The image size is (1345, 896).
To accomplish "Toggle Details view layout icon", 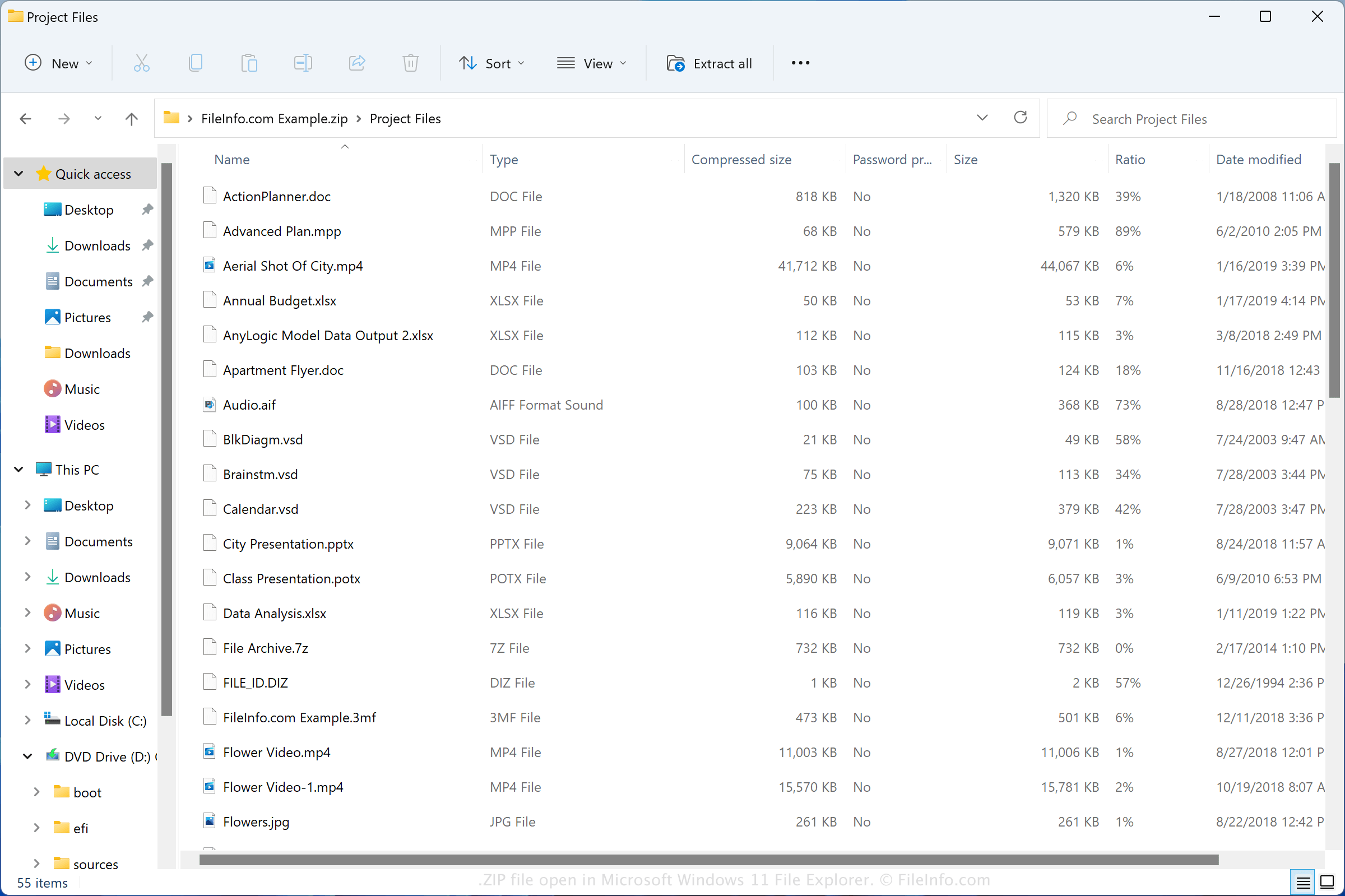I will click(1303, 877).
